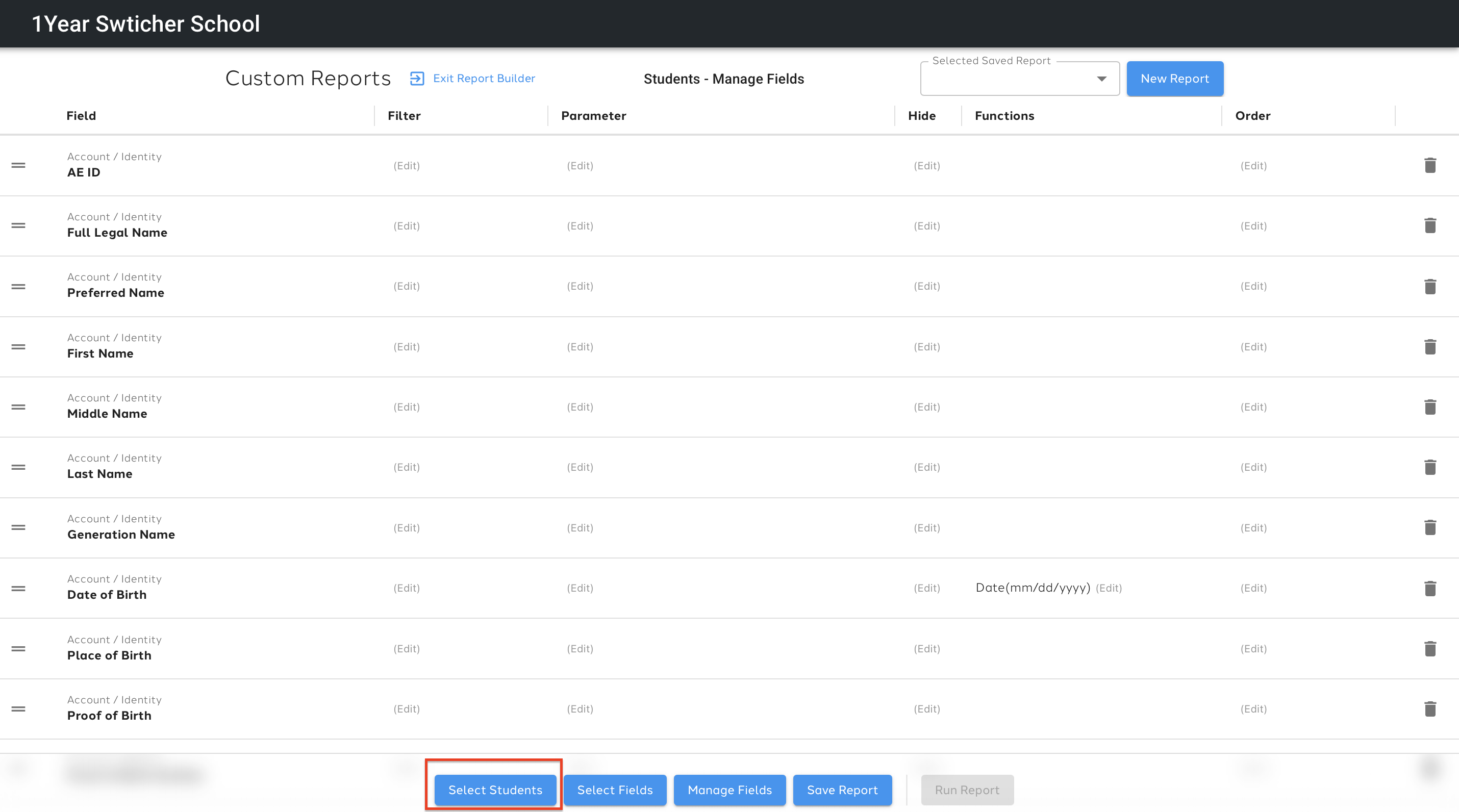The image size is (1459, 812).
Task: Edit Hide setting for Generation Name
Action: click(926, 528)
